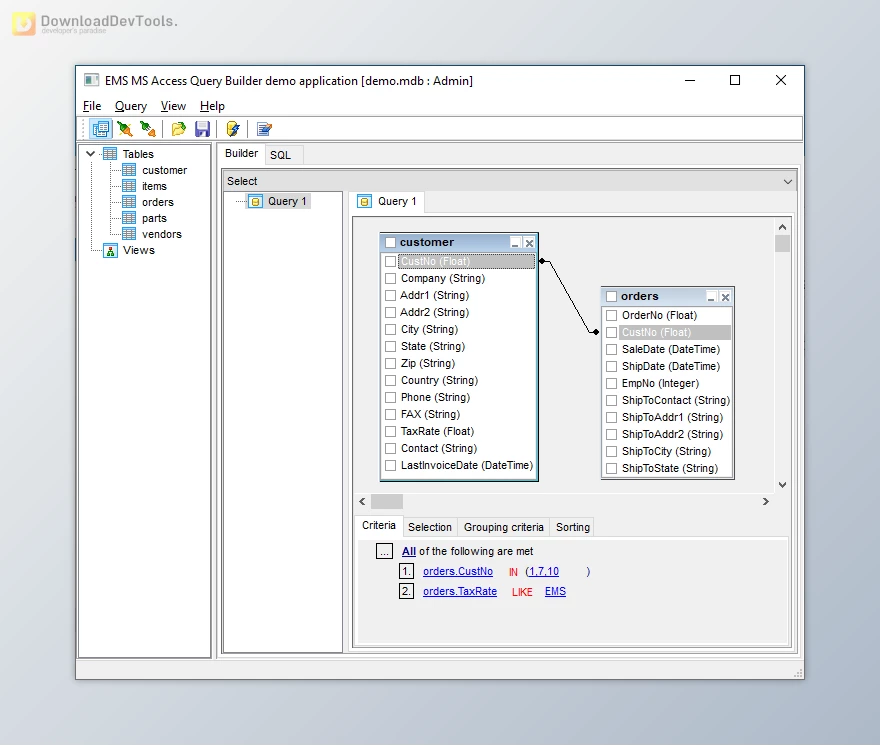Viewport: 880px width, 745px height.
Task: Open the Query menu
Action: [x=131, y=106]
